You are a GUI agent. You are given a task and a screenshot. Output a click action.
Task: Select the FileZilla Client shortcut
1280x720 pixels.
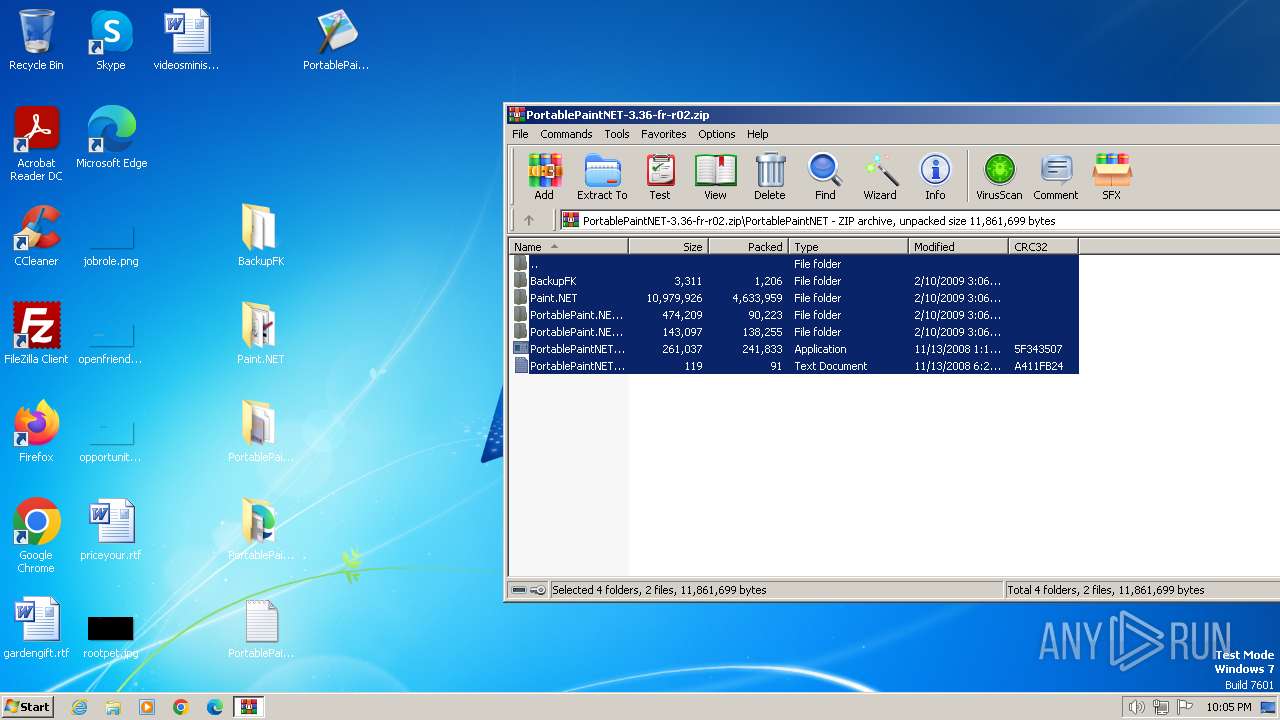tap(36, 334)
